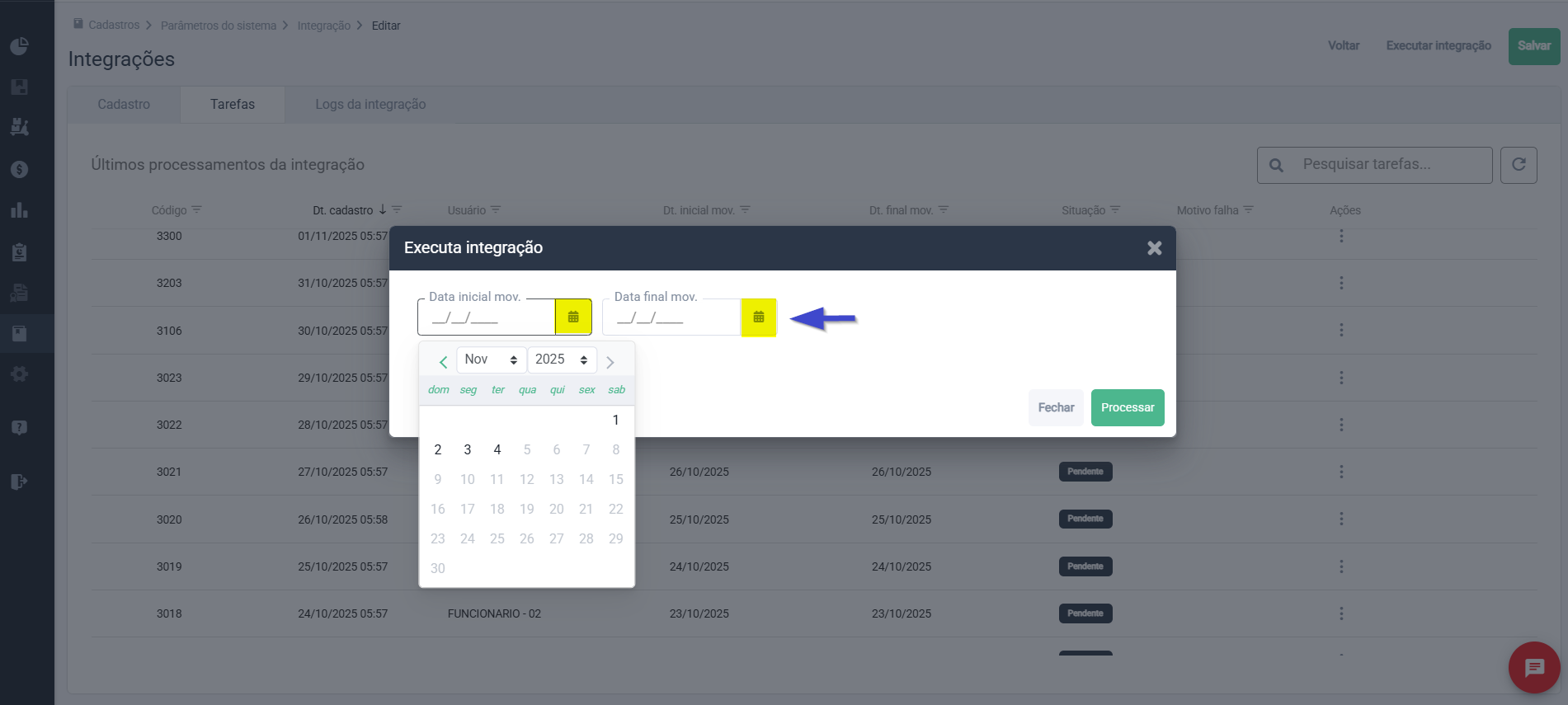
Task: Filter the Dt. inicial mov. column
Action: tap(745, 209)
